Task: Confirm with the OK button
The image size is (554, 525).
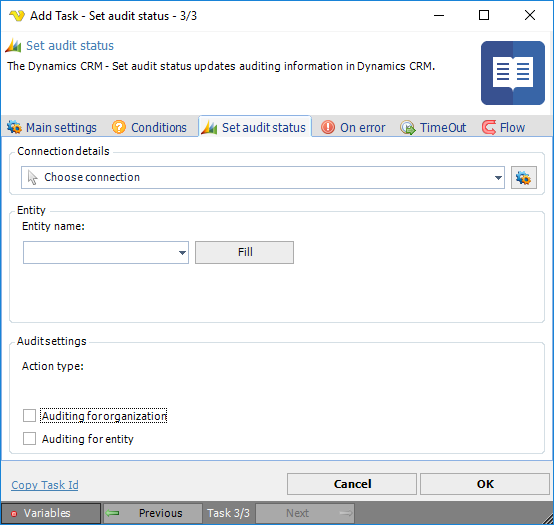Action: (x=485, y=484)
